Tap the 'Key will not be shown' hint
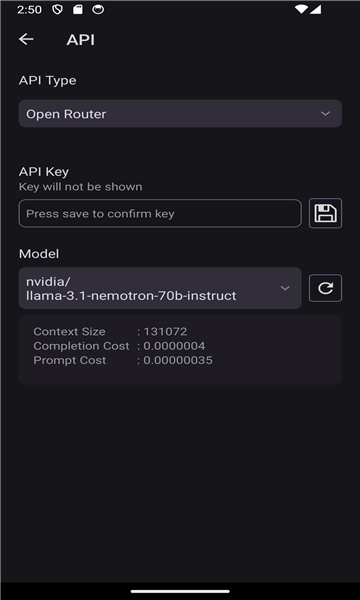Screen dimensions: 360x600 coord(80,187)
